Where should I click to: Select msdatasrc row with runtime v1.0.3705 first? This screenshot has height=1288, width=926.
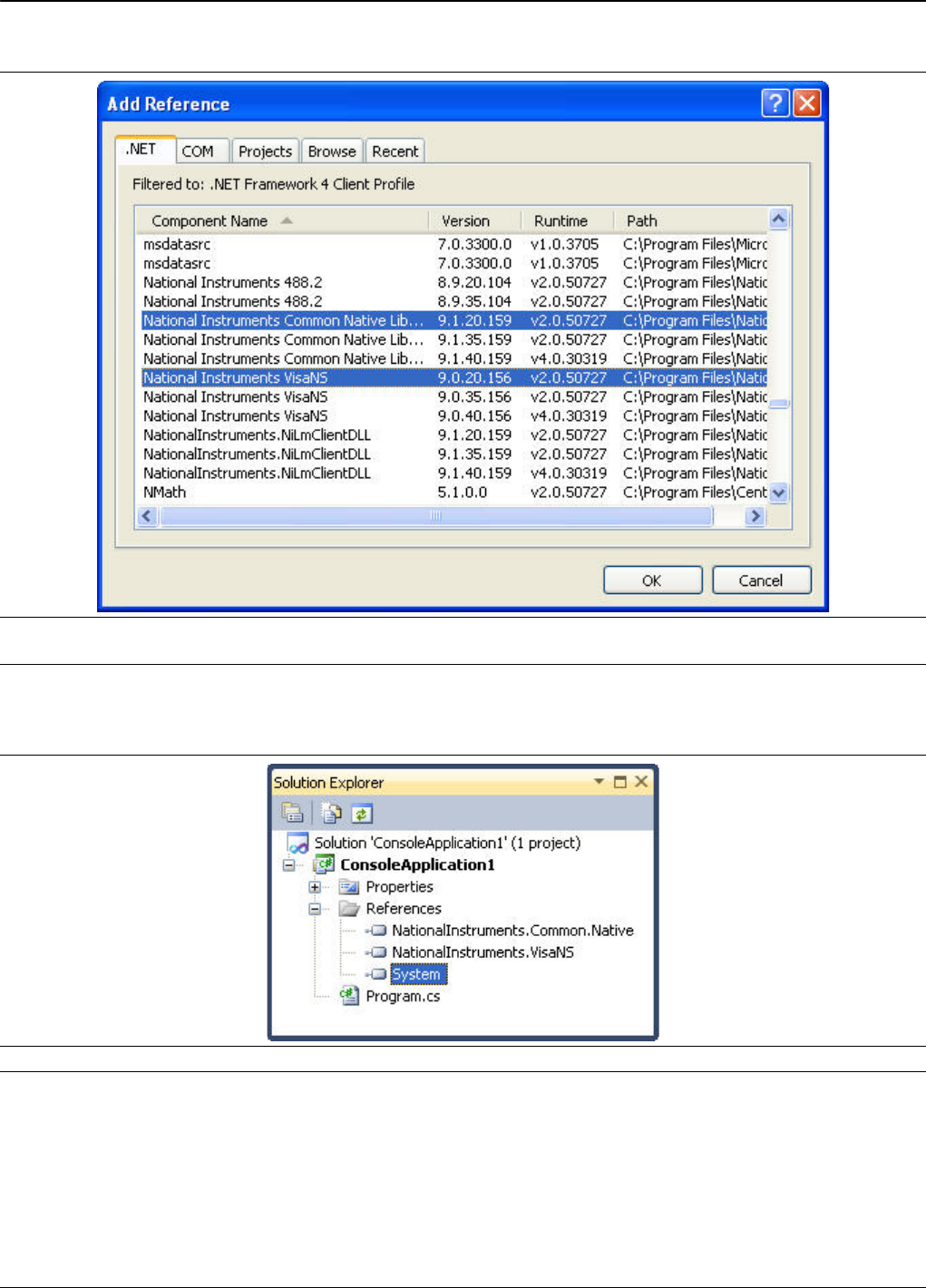[454, 244]
